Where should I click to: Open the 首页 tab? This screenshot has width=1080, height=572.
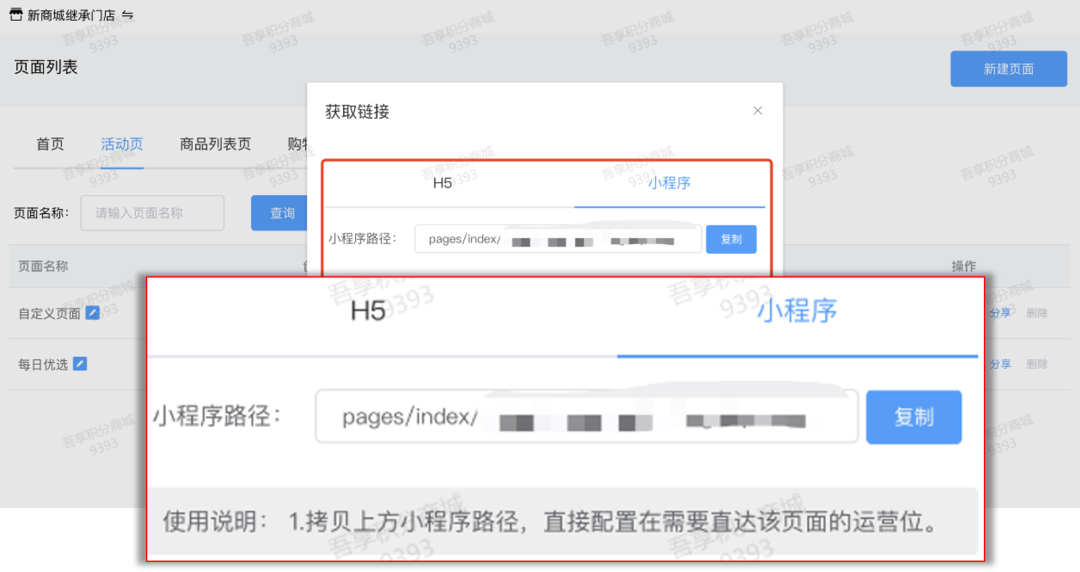pyautogui.click(x=50, y=144)
